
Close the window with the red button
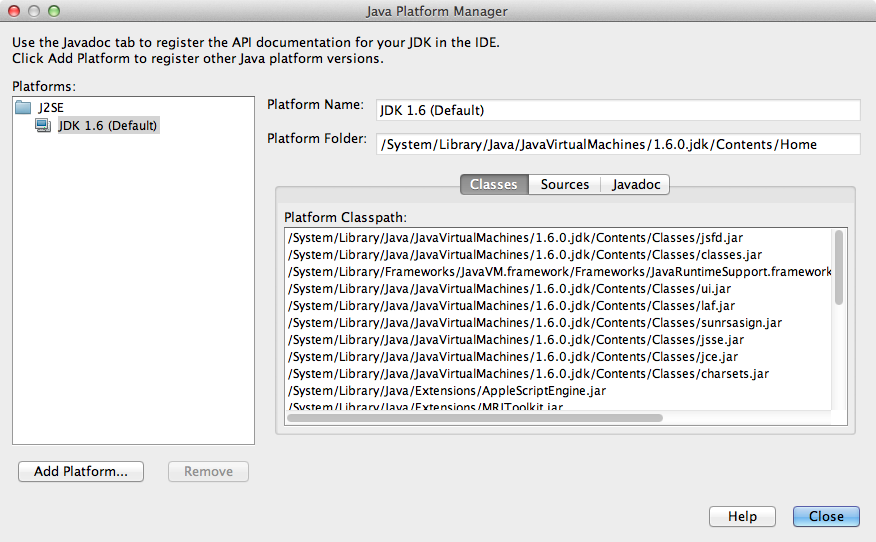(x=14, y=11)
